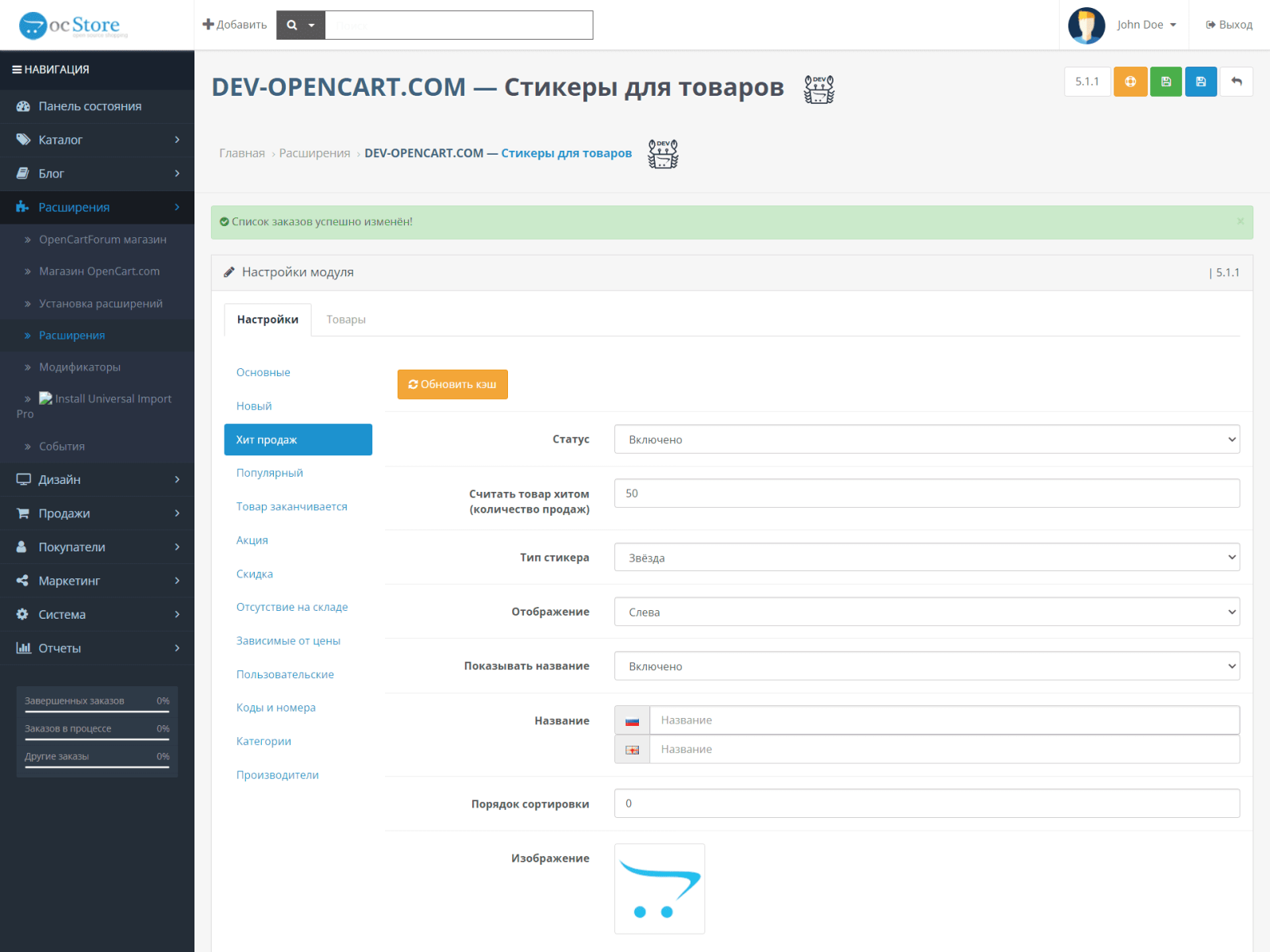Edit the Порядок сортировки field
The height and width of the screenshot is (952, 1270).
point(927,804)
